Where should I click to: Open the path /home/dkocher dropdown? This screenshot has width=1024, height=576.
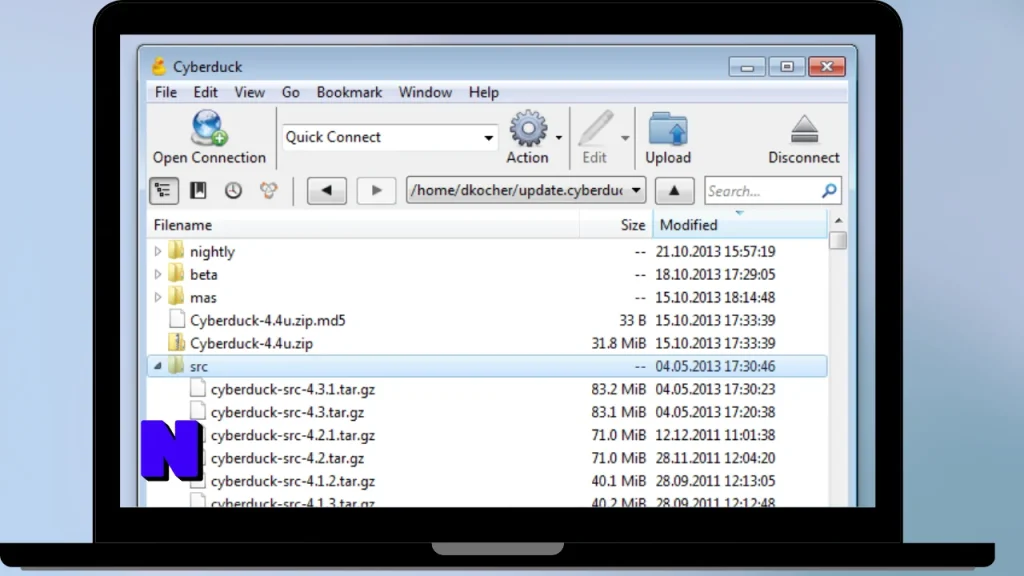point(635,191)
